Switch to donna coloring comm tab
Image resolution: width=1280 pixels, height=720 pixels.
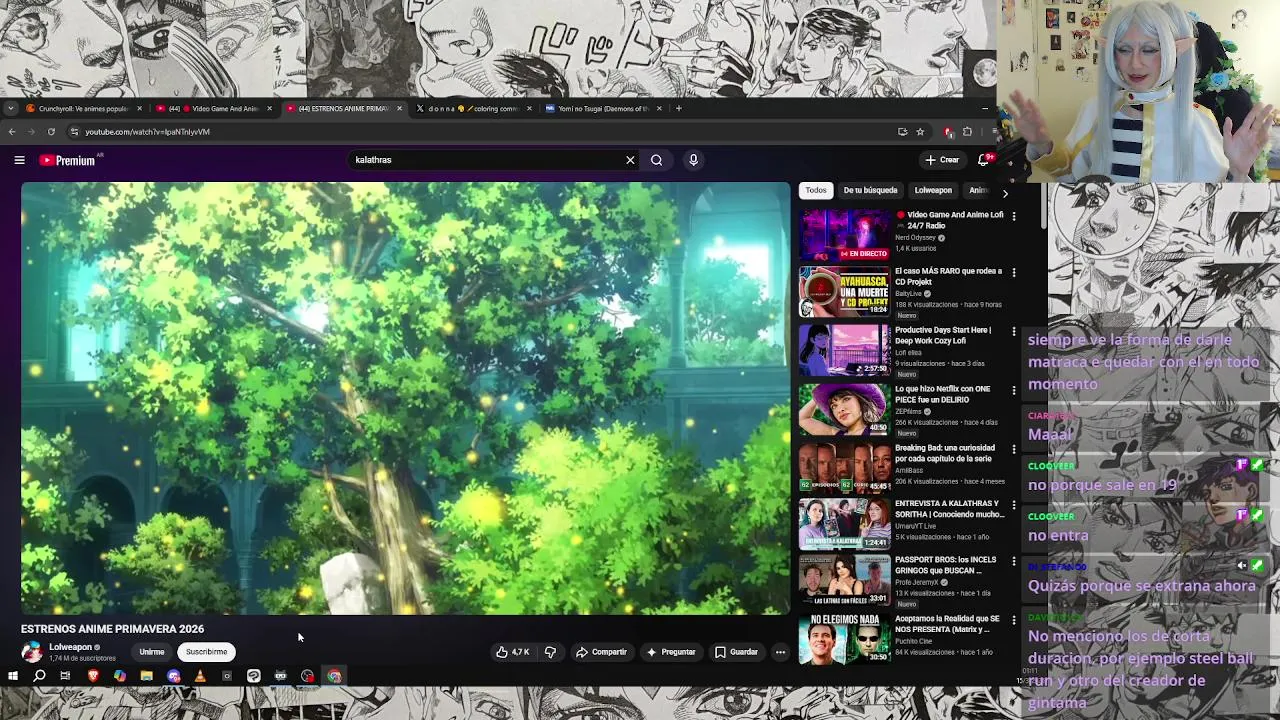click(475, 108)
